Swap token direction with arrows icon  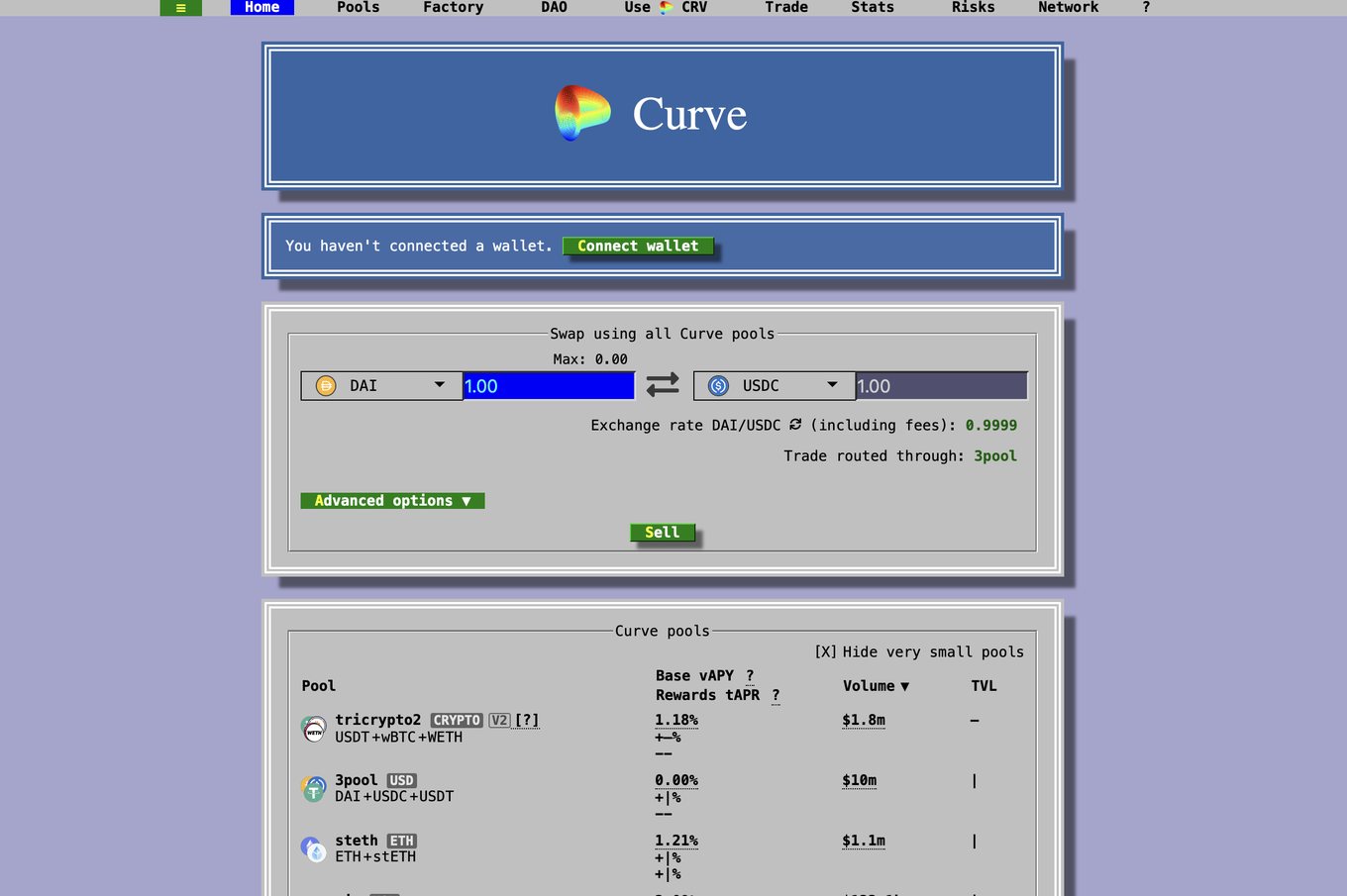coord(663,384)
